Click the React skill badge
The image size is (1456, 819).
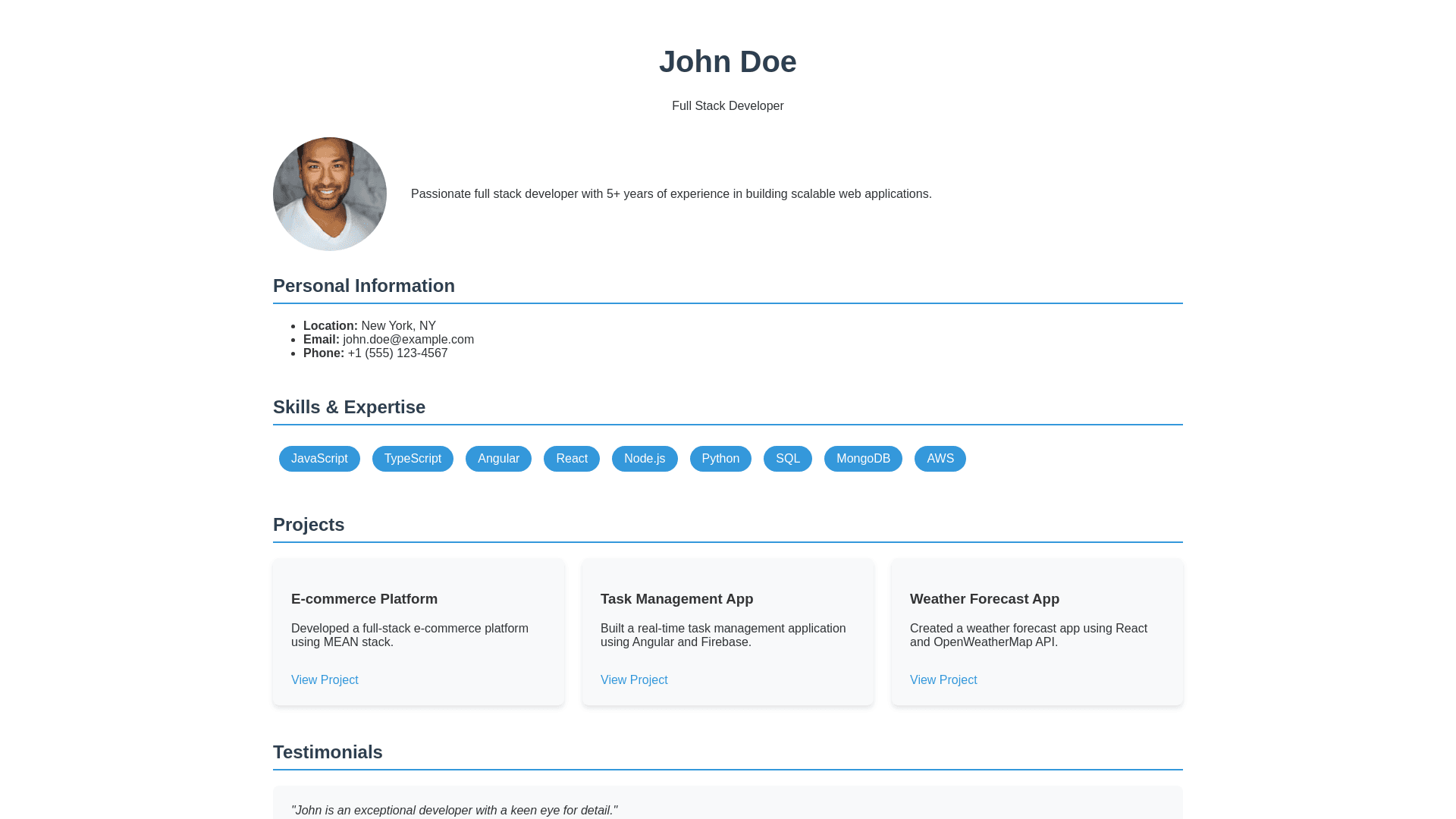(x=572, y=459)
